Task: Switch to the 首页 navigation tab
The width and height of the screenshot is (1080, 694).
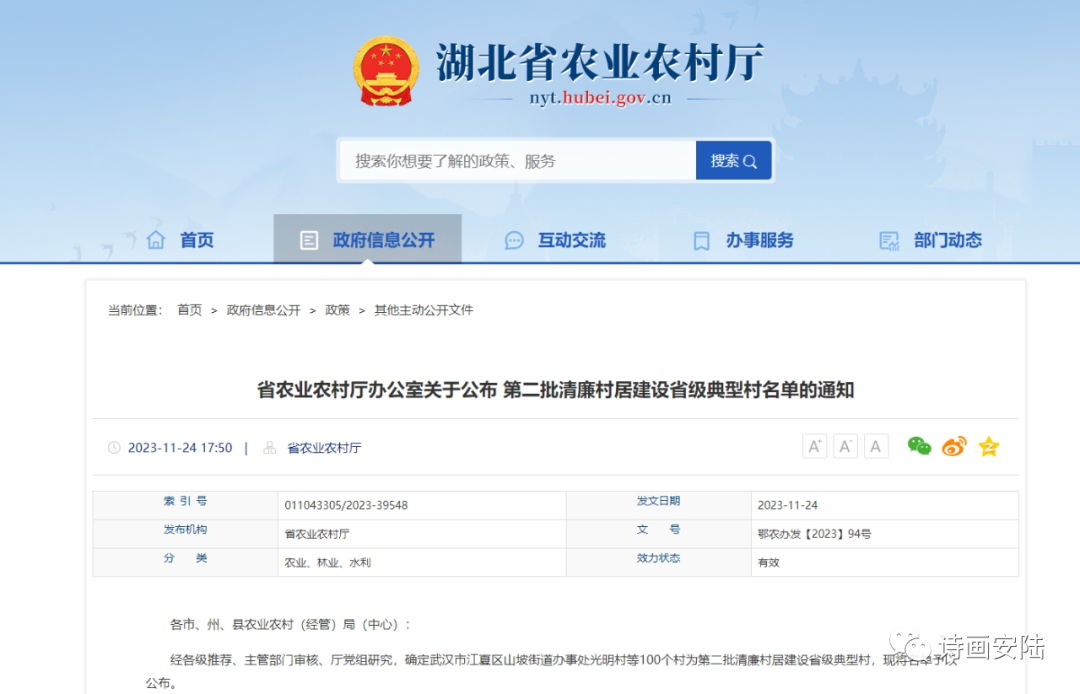Action: [x=196, y=239]
